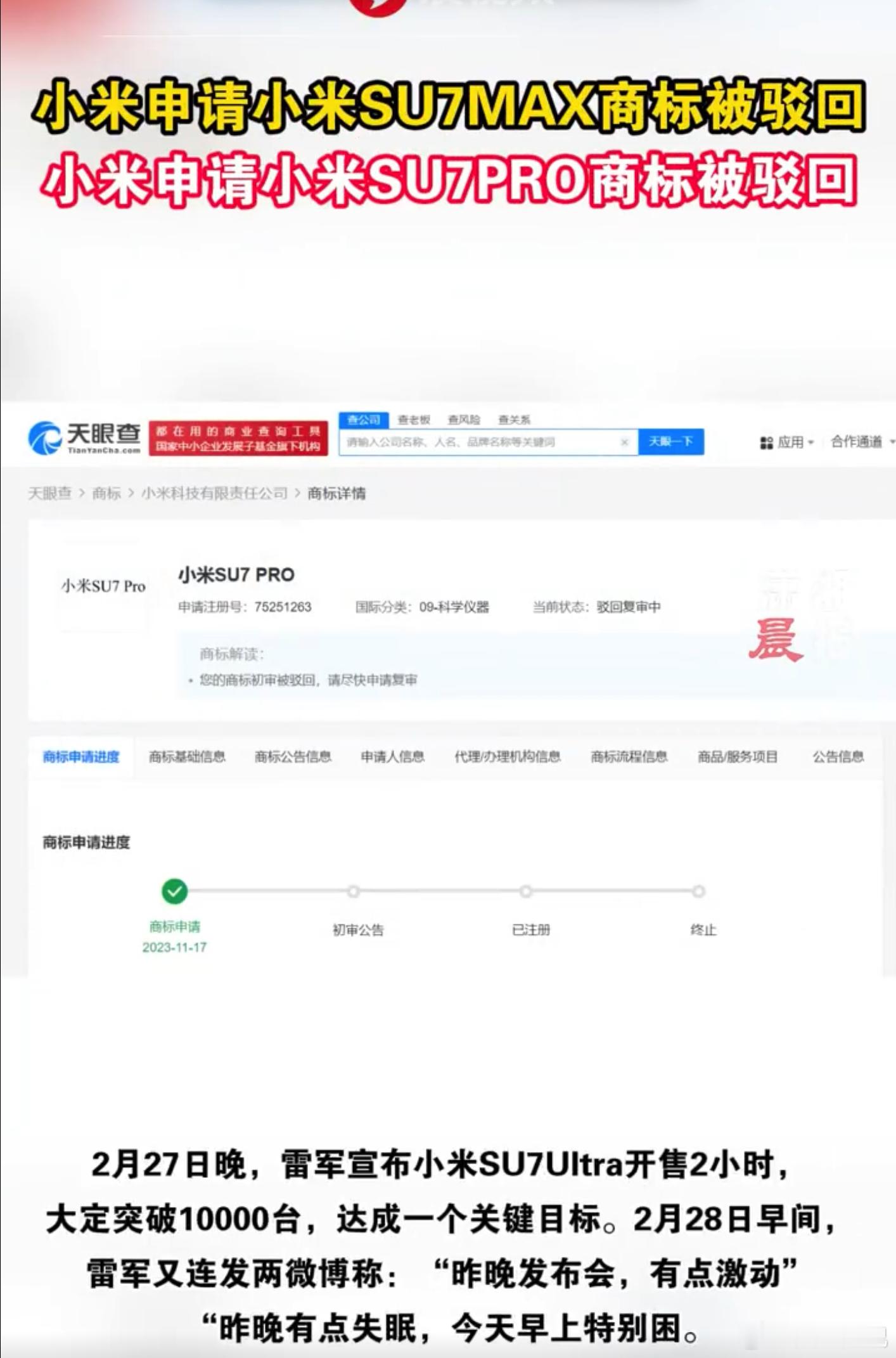Screen dimensions: 896x1358
Task: Click the 天眼一下 search button
Action: (x=670, y=441)
